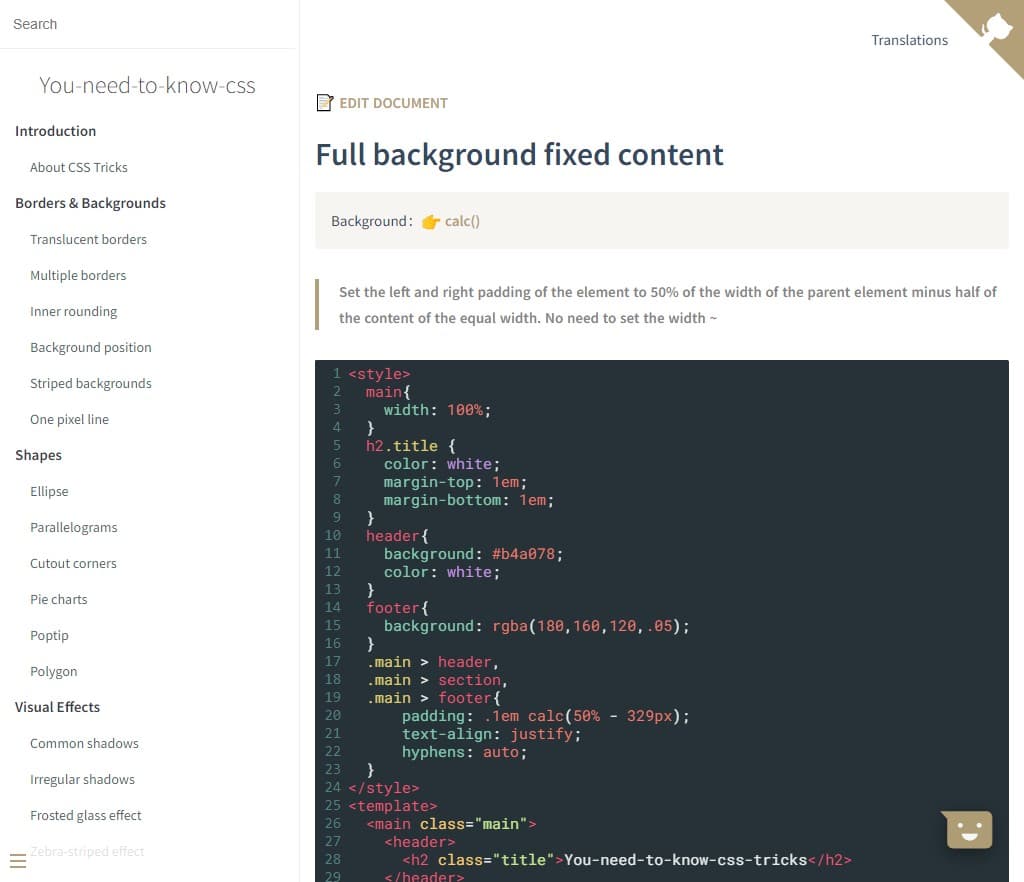This screenshot has width=1024, height=882.
Task: Go to About CSS Tricks page
Action: click(x=79, y=167)
